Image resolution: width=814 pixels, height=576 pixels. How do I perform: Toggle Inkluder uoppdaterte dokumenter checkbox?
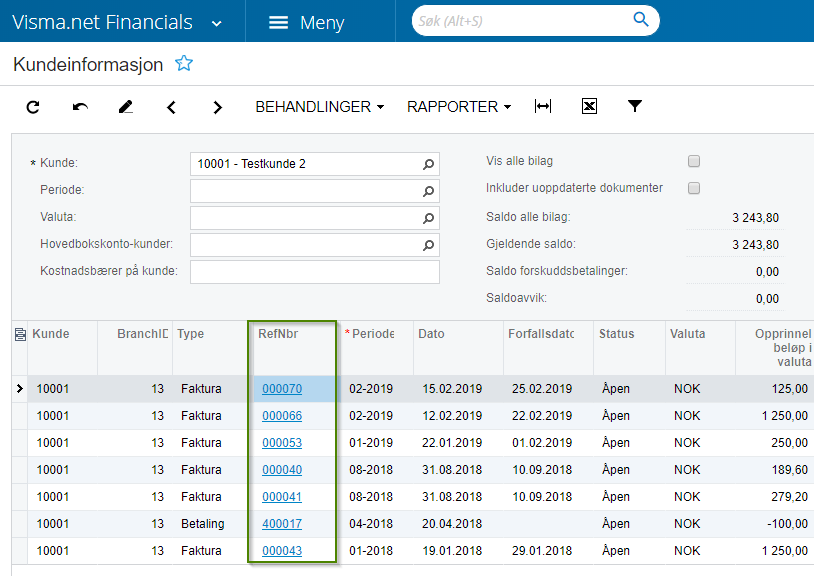coord(694,188)
